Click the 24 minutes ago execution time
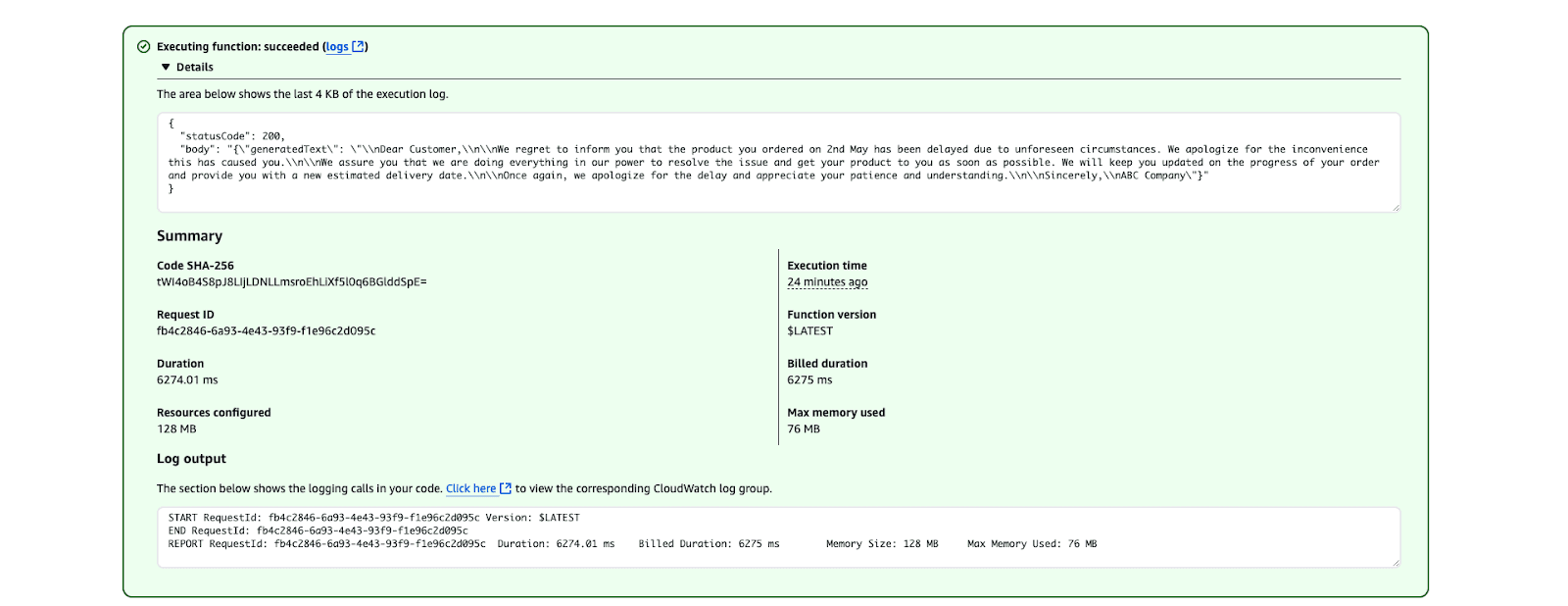The width and height of the screenshot is (1568, 606). (x=827, y=282)
